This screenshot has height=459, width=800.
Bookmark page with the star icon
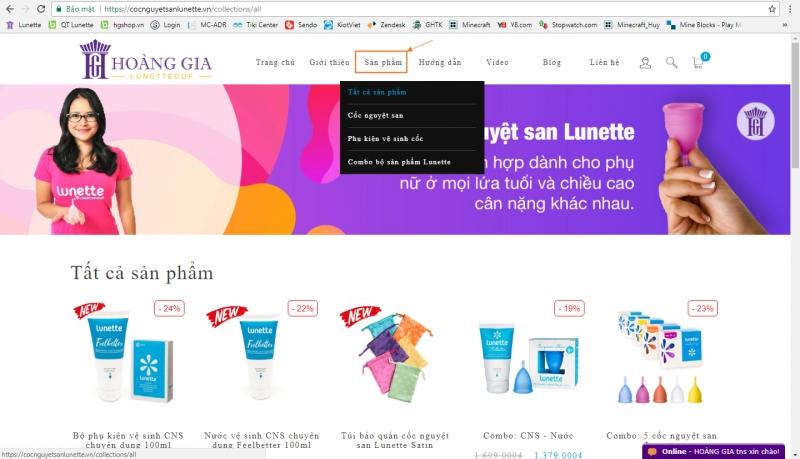tap(772, 9)
